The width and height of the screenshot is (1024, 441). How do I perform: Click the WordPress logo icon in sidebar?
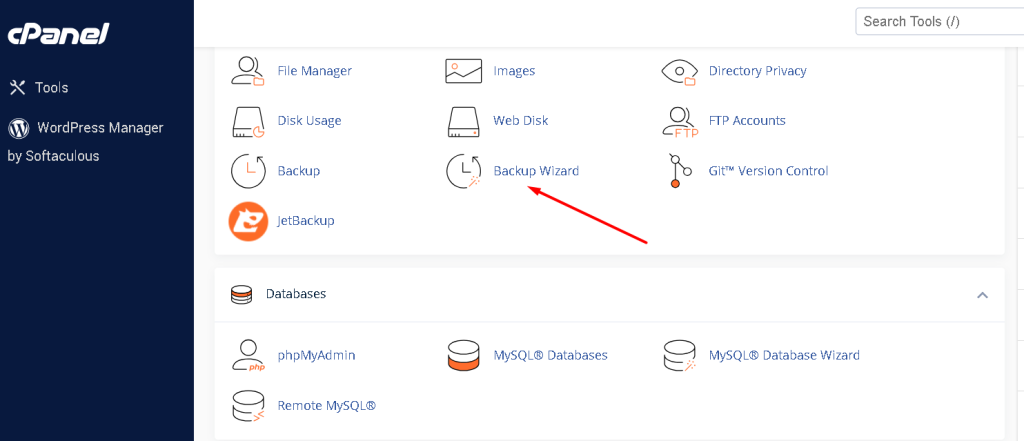tap(18, 128)
